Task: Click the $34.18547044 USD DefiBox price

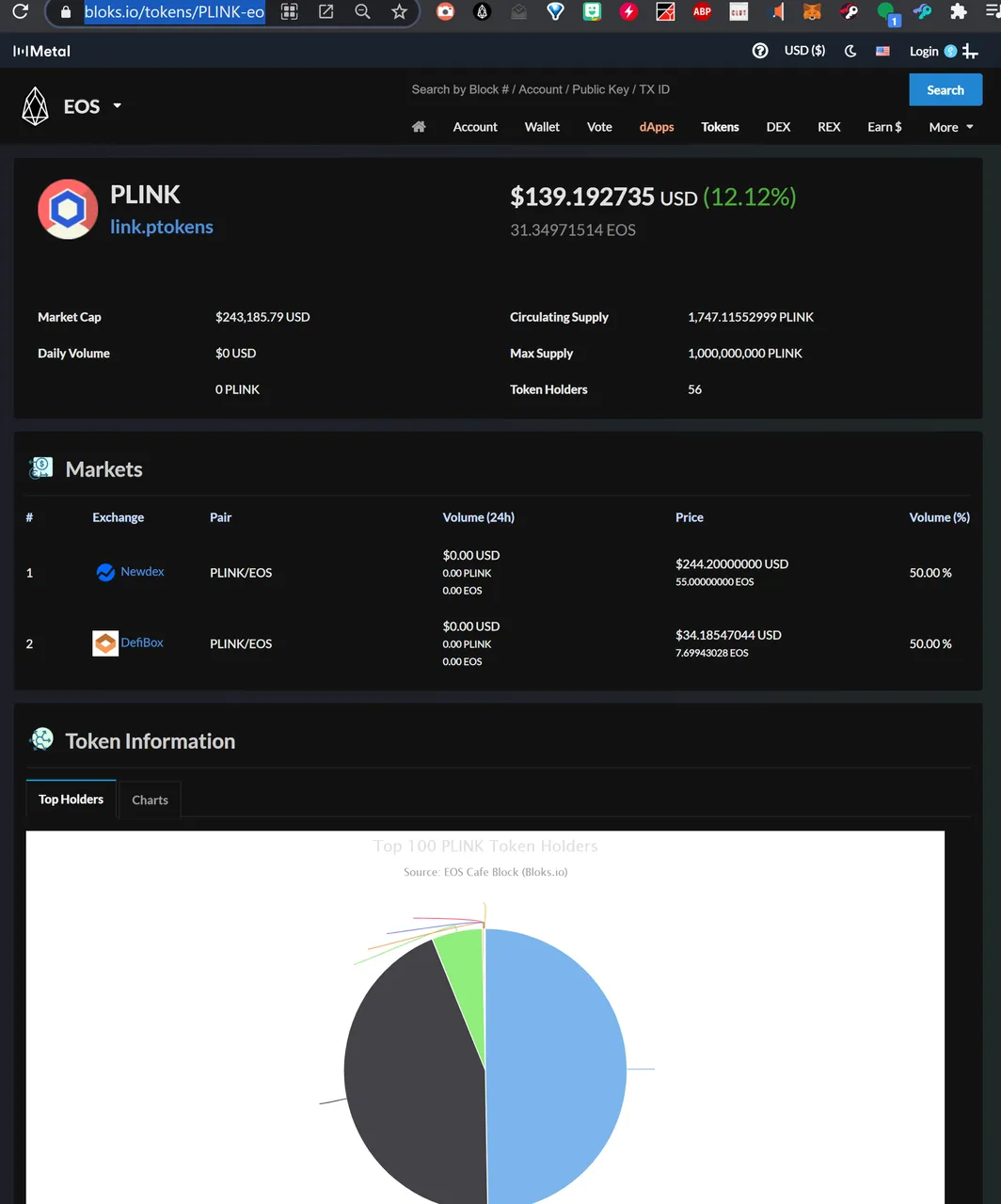Action: pyautogui.click(x=728, y=635)
